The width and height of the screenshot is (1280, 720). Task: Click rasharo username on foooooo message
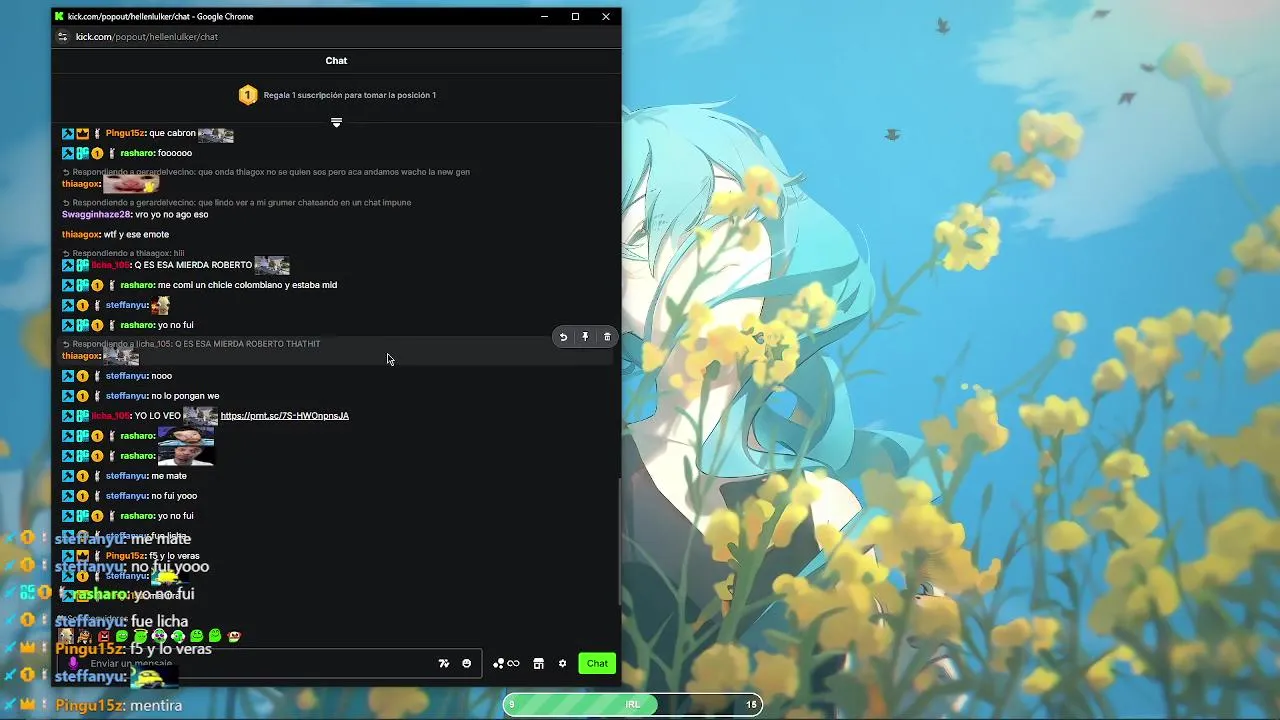coord(137,154)
